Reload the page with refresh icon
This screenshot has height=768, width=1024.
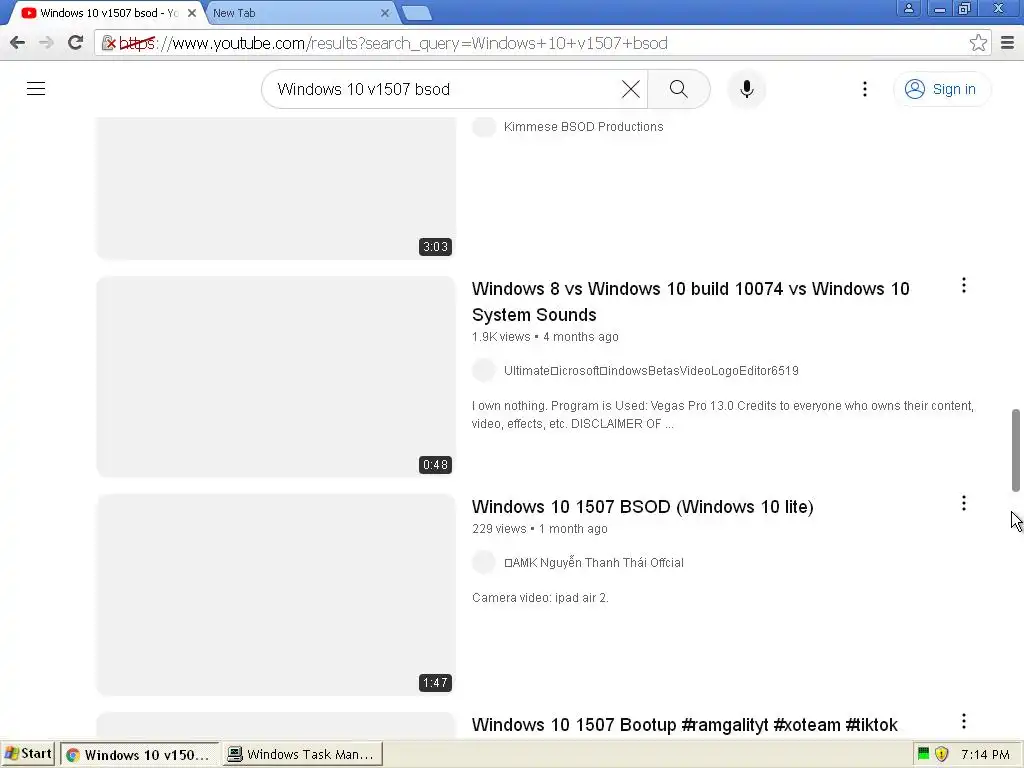[76, 43]
